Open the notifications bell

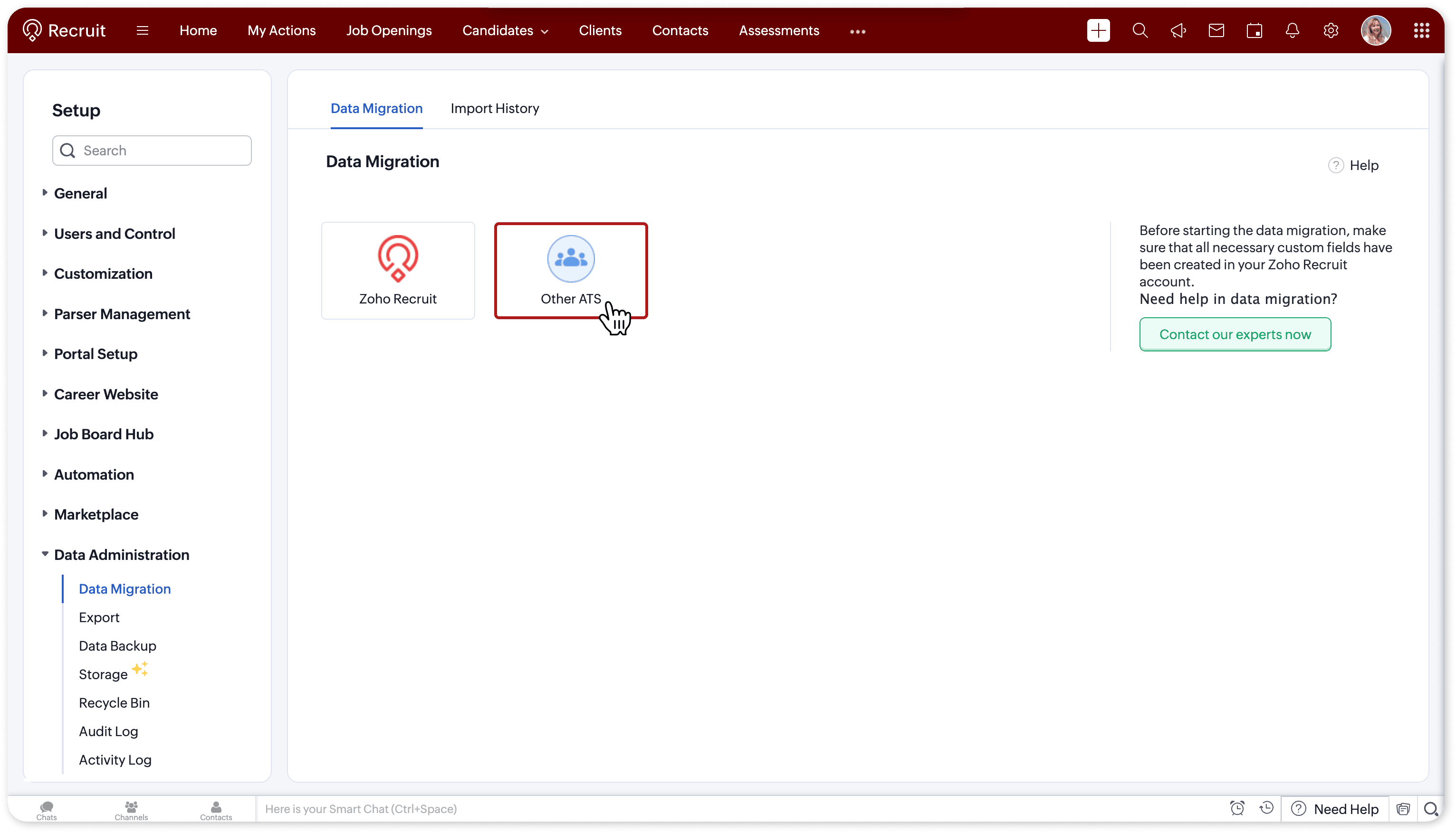tap(1292, 30)
